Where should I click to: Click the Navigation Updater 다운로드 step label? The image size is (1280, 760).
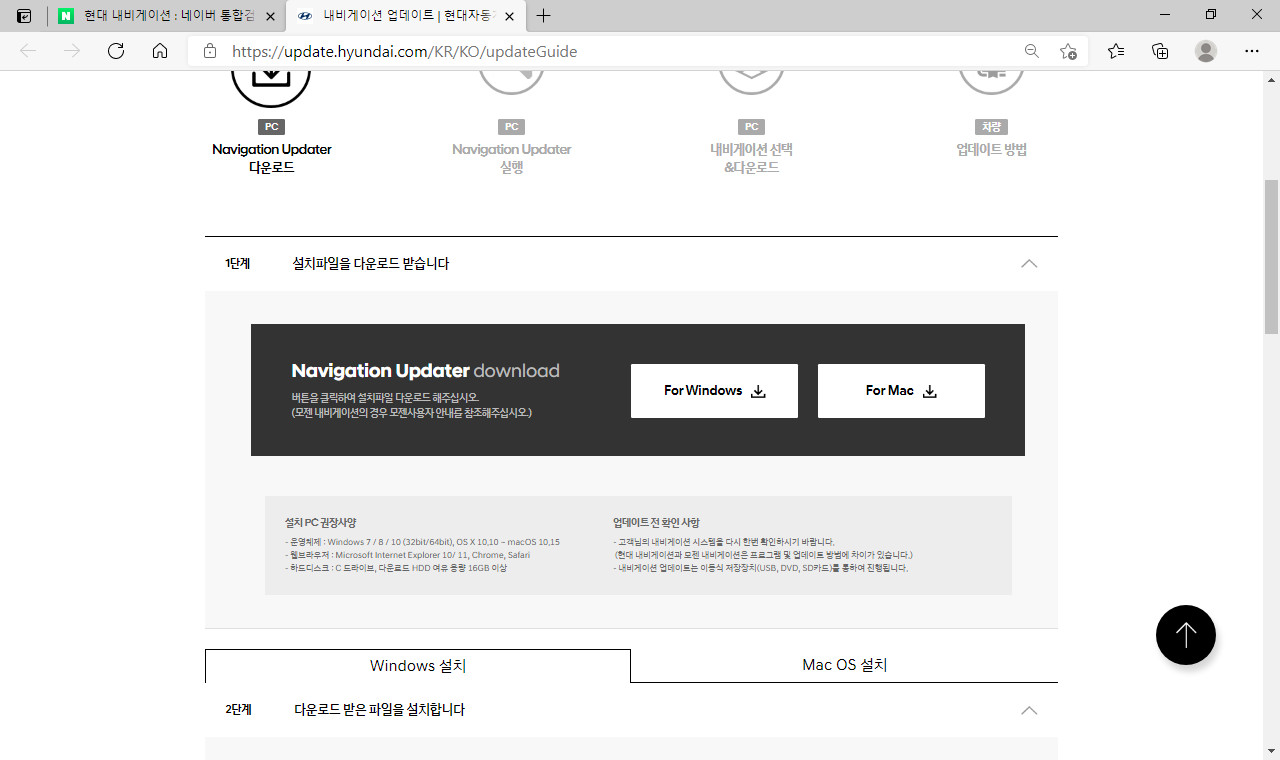[x=271, y=158]
